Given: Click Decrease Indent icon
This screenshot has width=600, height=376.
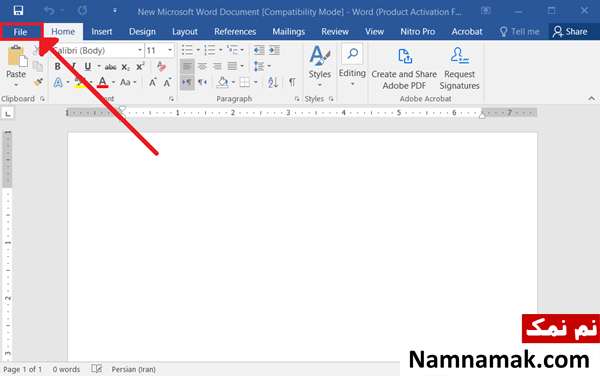Looking at the screenshot, I should (x=259, y=50).
